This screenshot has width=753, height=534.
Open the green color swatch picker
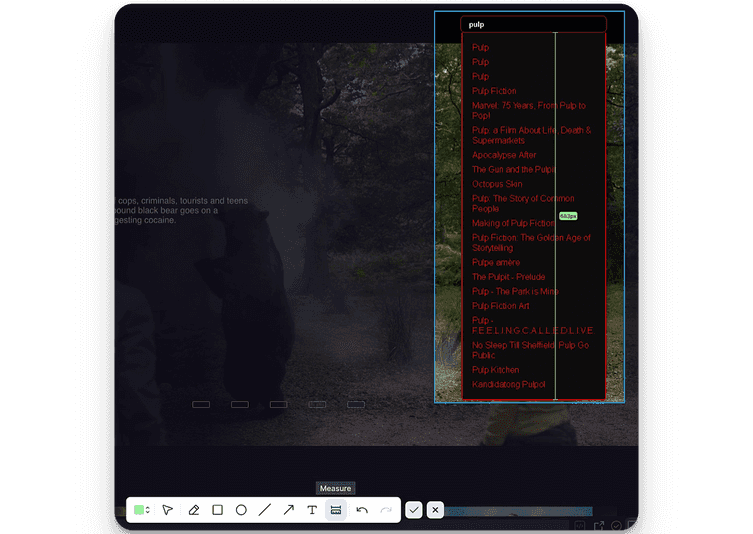[x=139, y=510]
